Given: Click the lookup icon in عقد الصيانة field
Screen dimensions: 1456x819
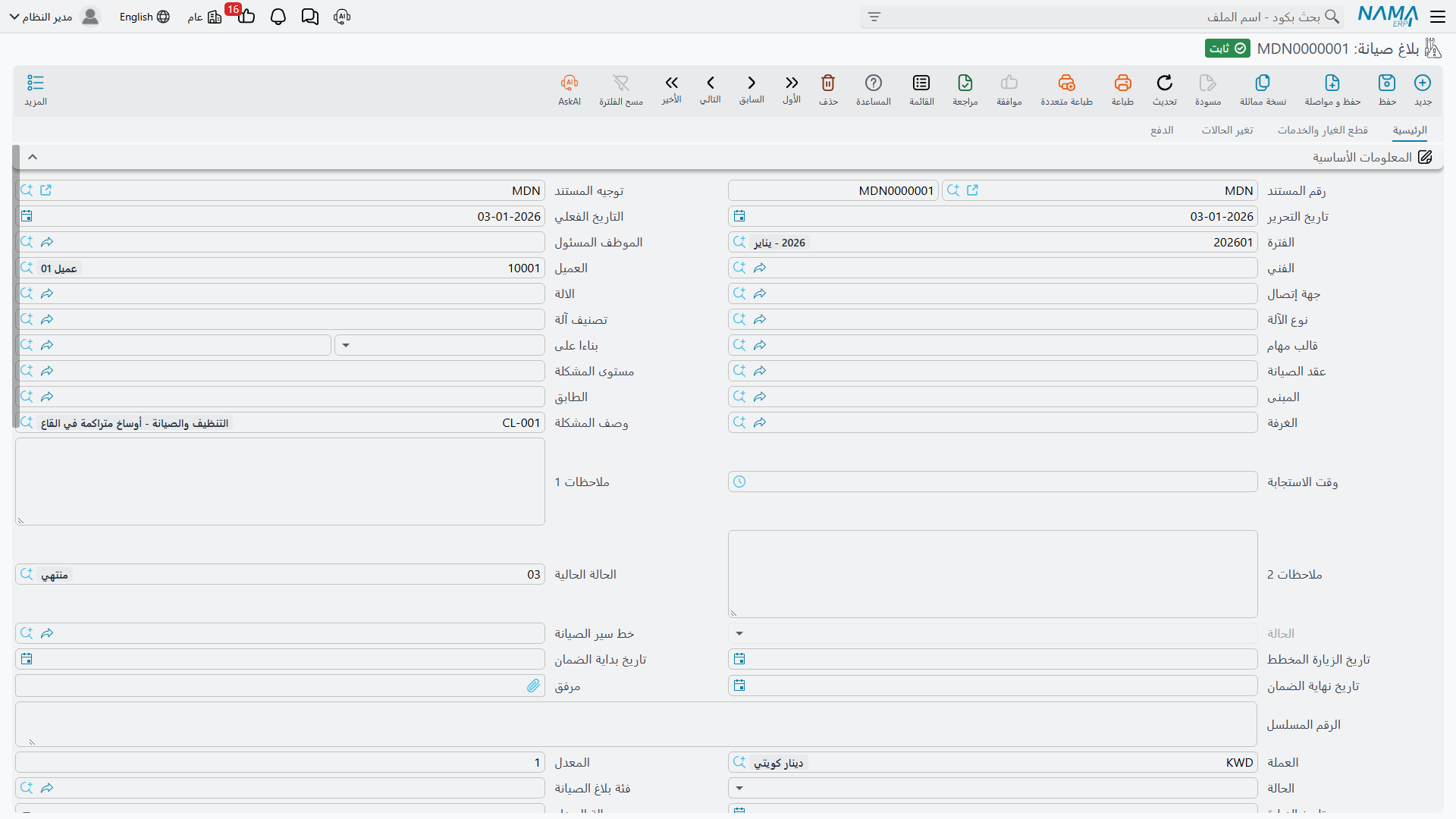Looking at the screenshot, I should [x=739, y=371].
